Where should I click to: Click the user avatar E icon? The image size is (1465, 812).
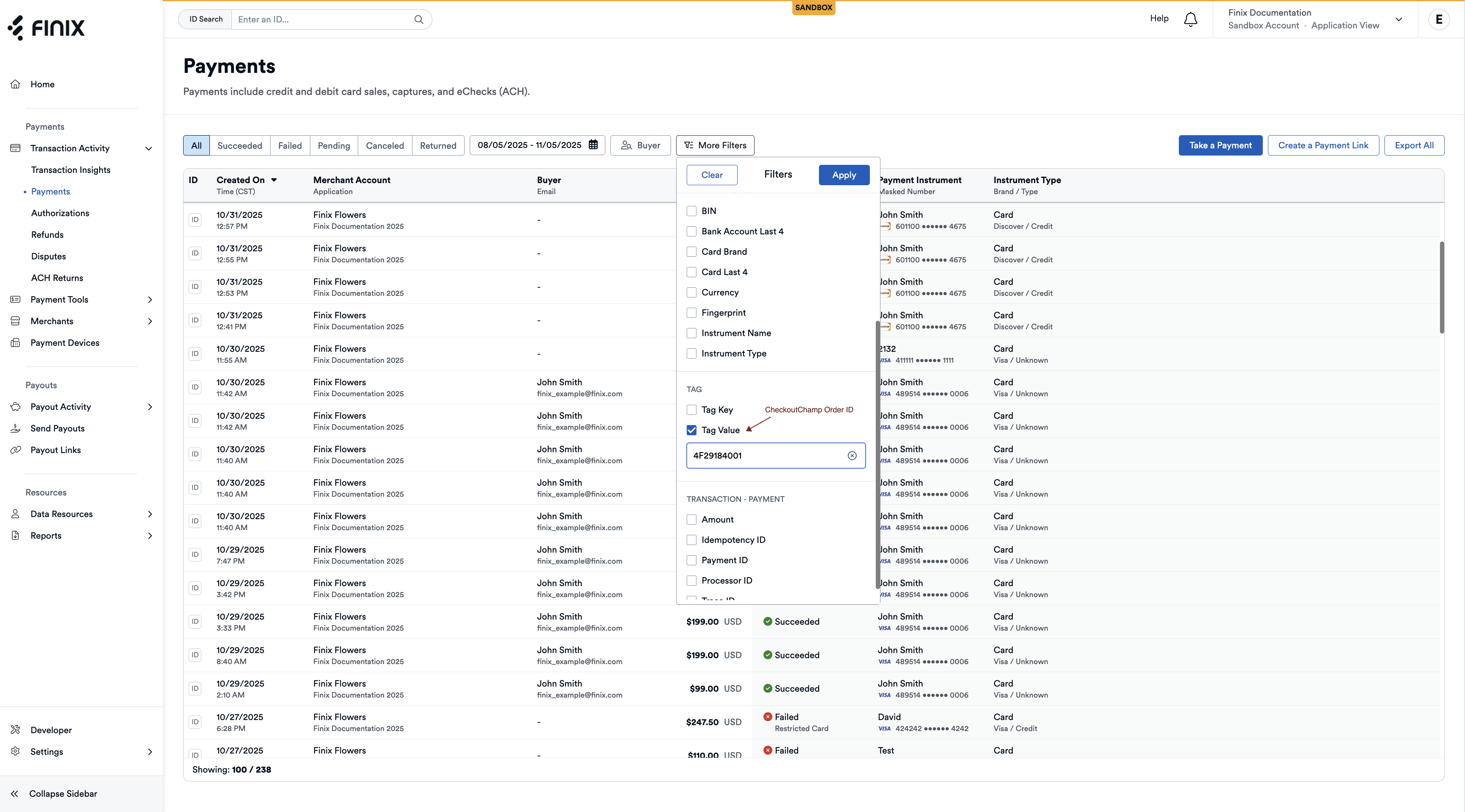pyautogui.click(x=1438, y=19)
